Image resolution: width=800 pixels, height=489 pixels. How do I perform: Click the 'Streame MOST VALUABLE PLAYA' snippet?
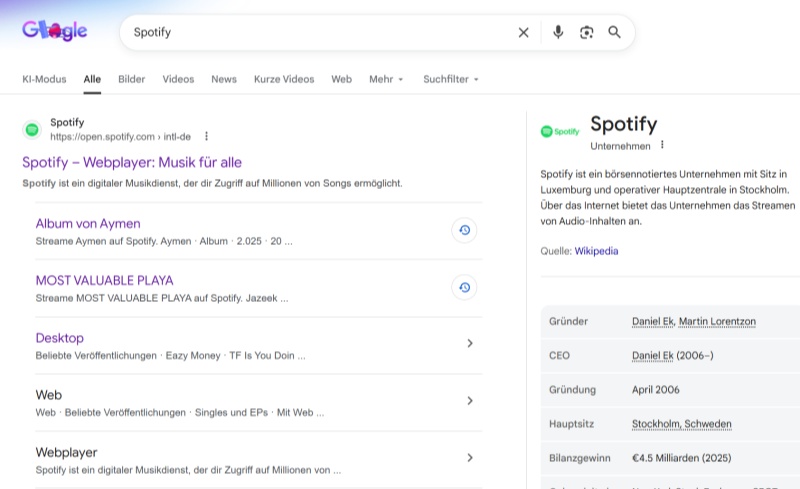pos(162,298)
